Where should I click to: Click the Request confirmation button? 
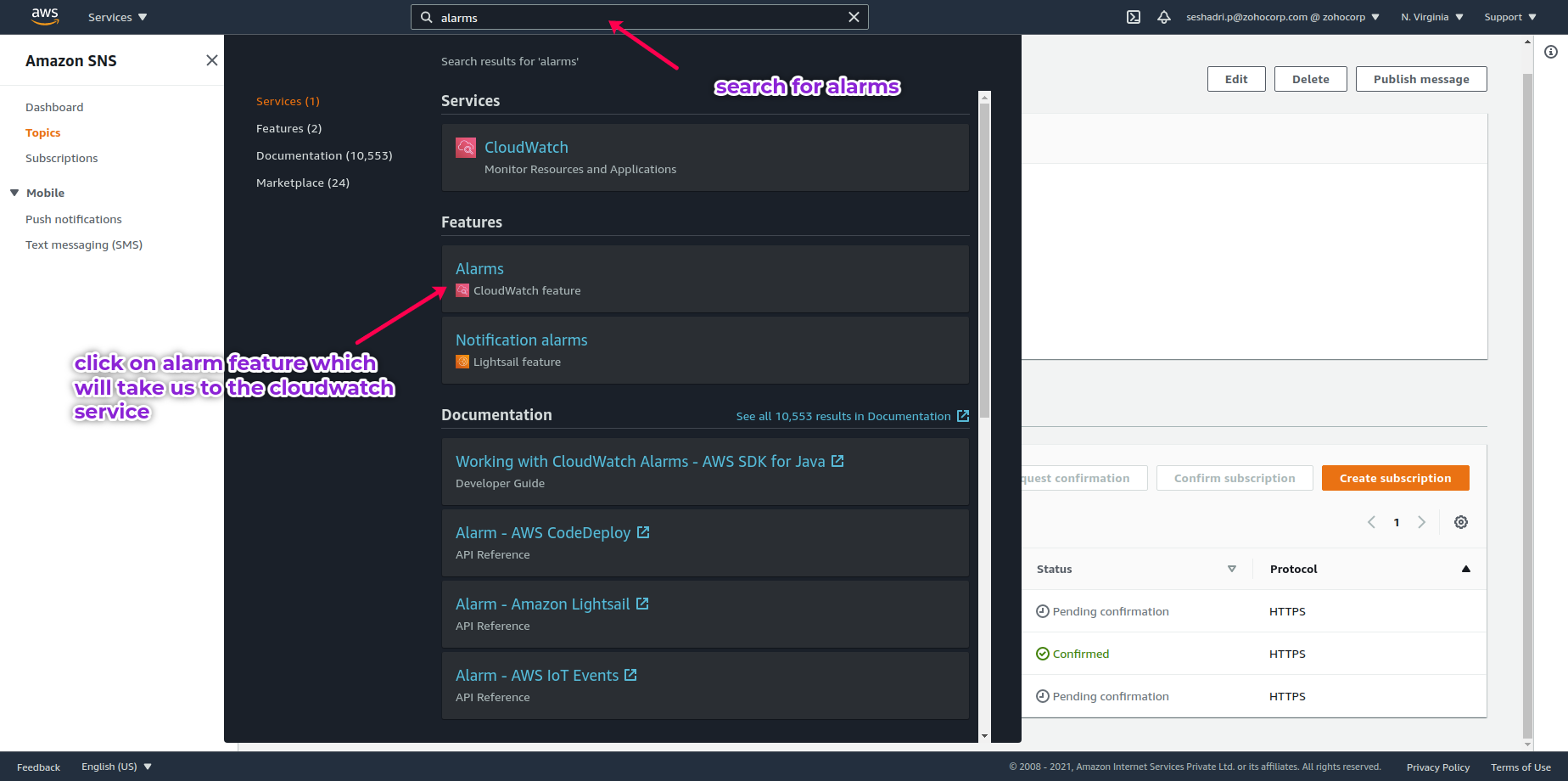click(1084, 478)
